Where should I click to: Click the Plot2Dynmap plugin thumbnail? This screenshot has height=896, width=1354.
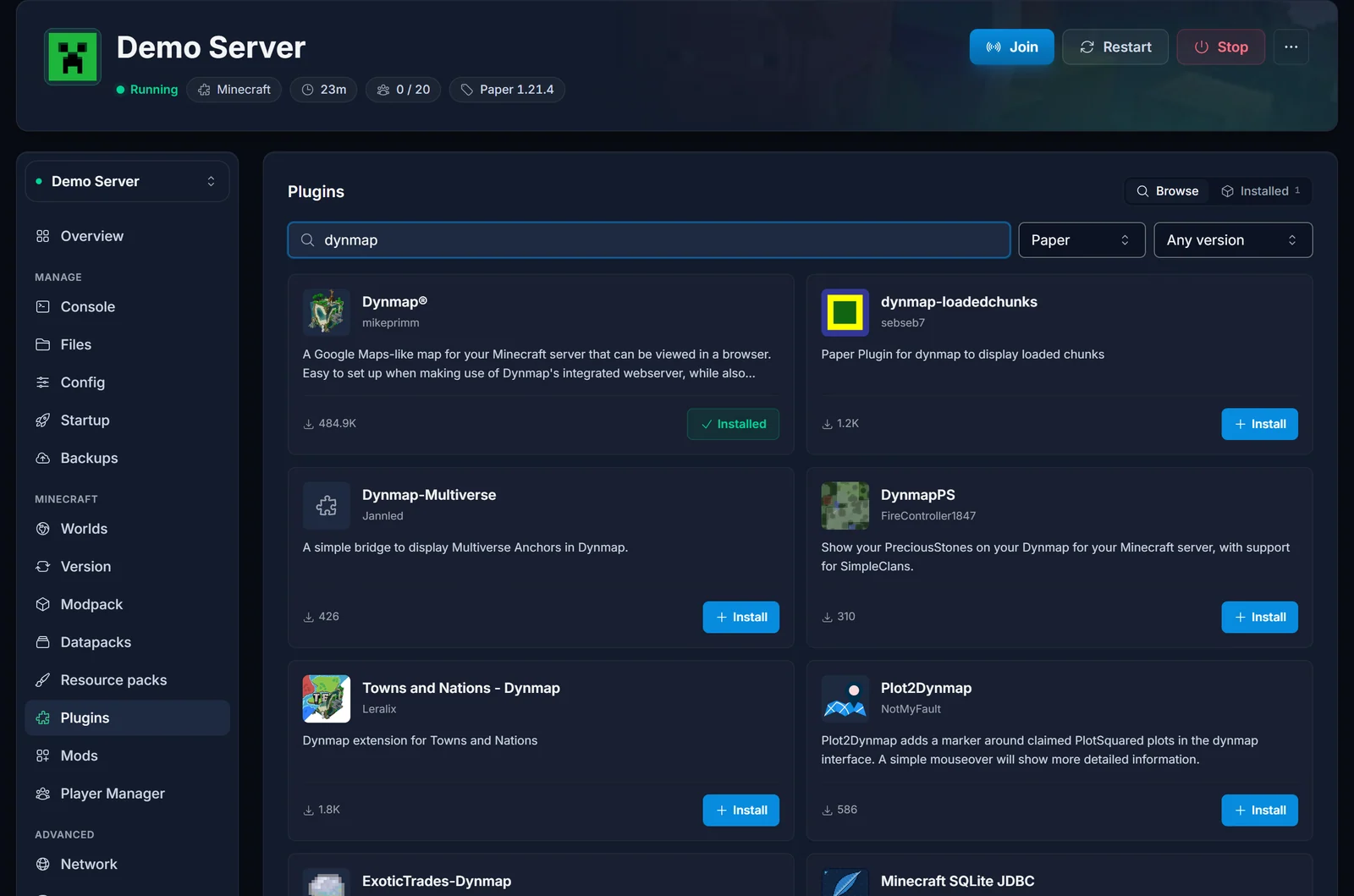845,699
